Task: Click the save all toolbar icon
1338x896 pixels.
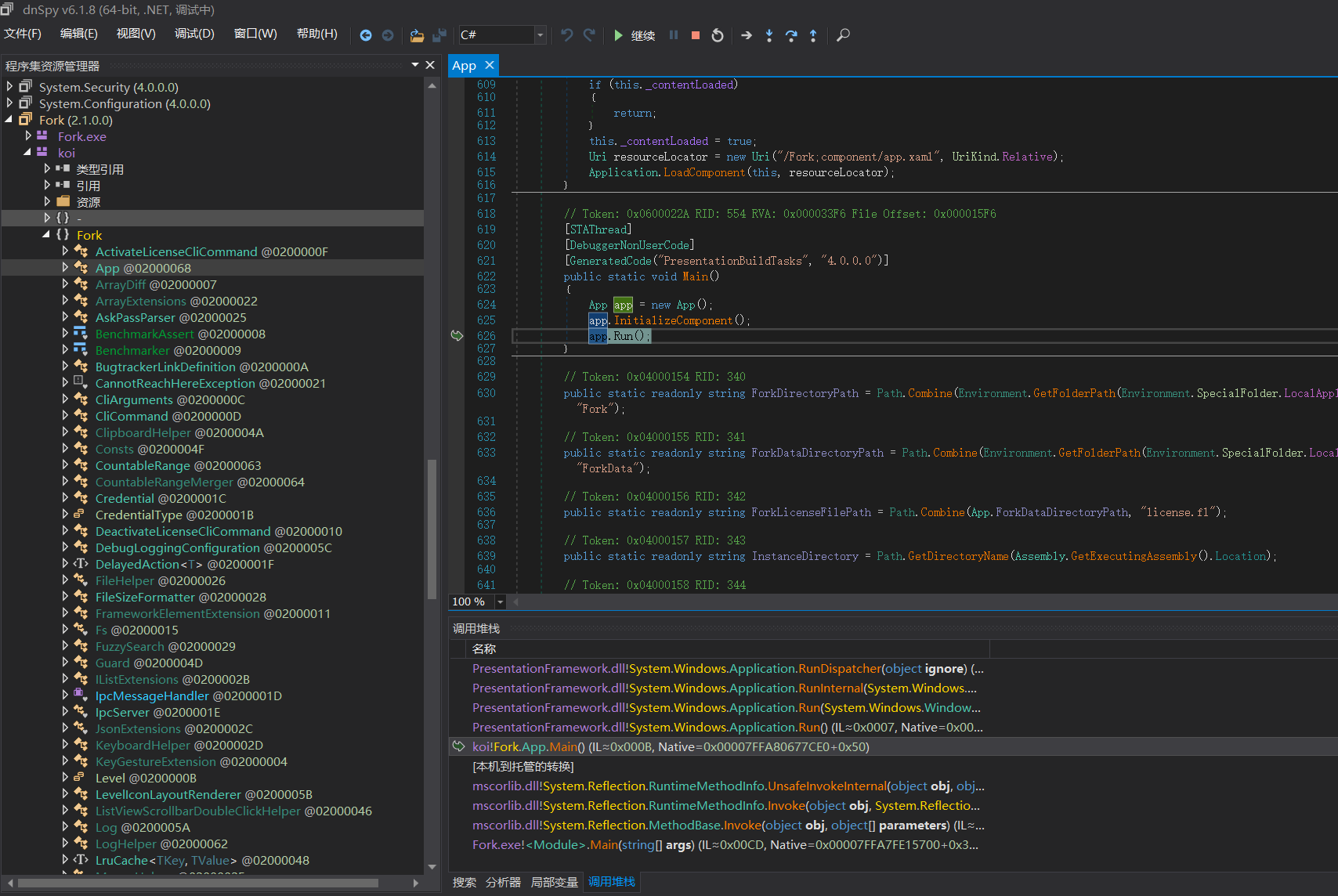Action: click(439, 35)
